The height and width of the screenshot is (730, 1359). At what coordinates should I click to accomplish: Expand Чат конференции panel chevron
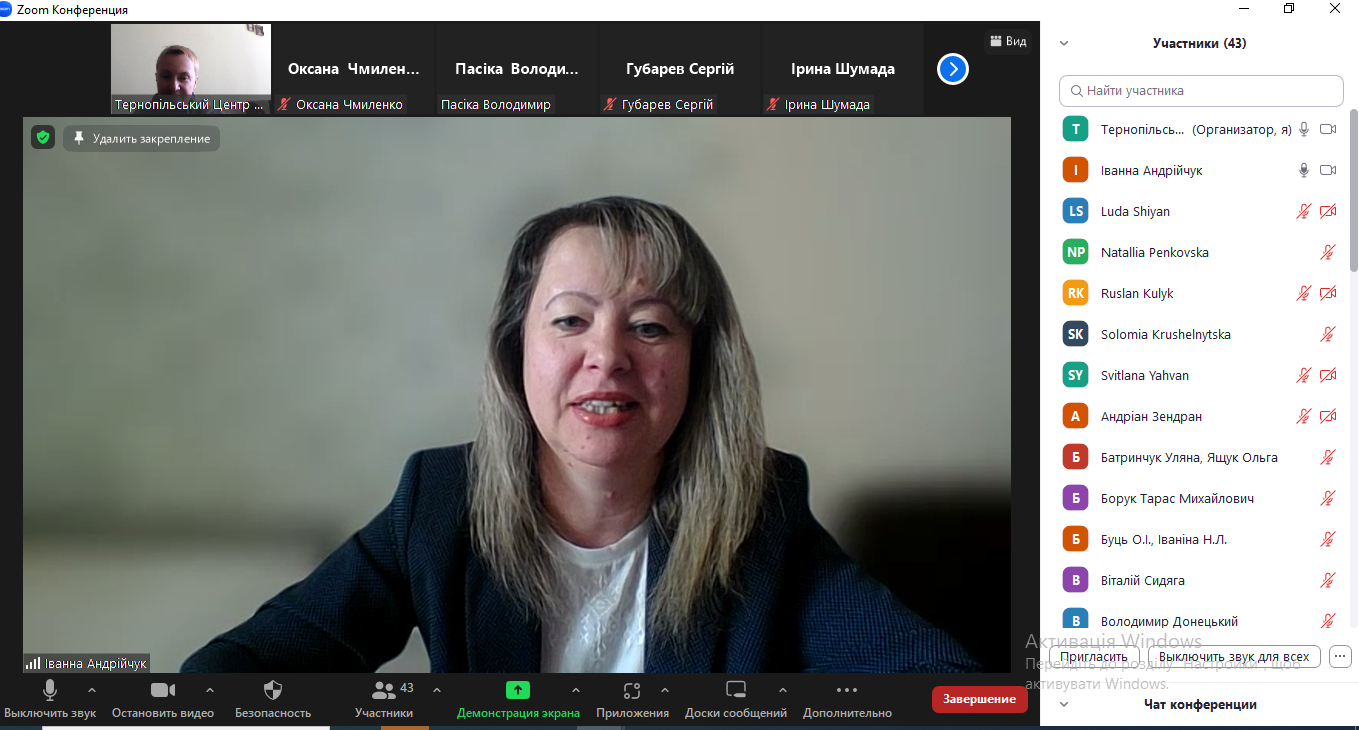click(1064, 704)
